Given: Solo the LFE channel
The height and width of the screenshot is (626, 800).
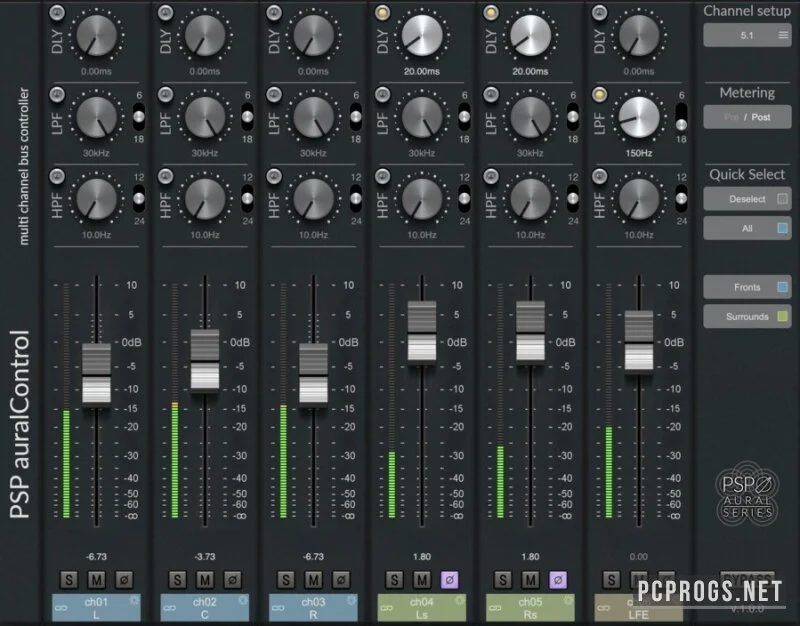Looking at the screenshot, I should (611, 580).
